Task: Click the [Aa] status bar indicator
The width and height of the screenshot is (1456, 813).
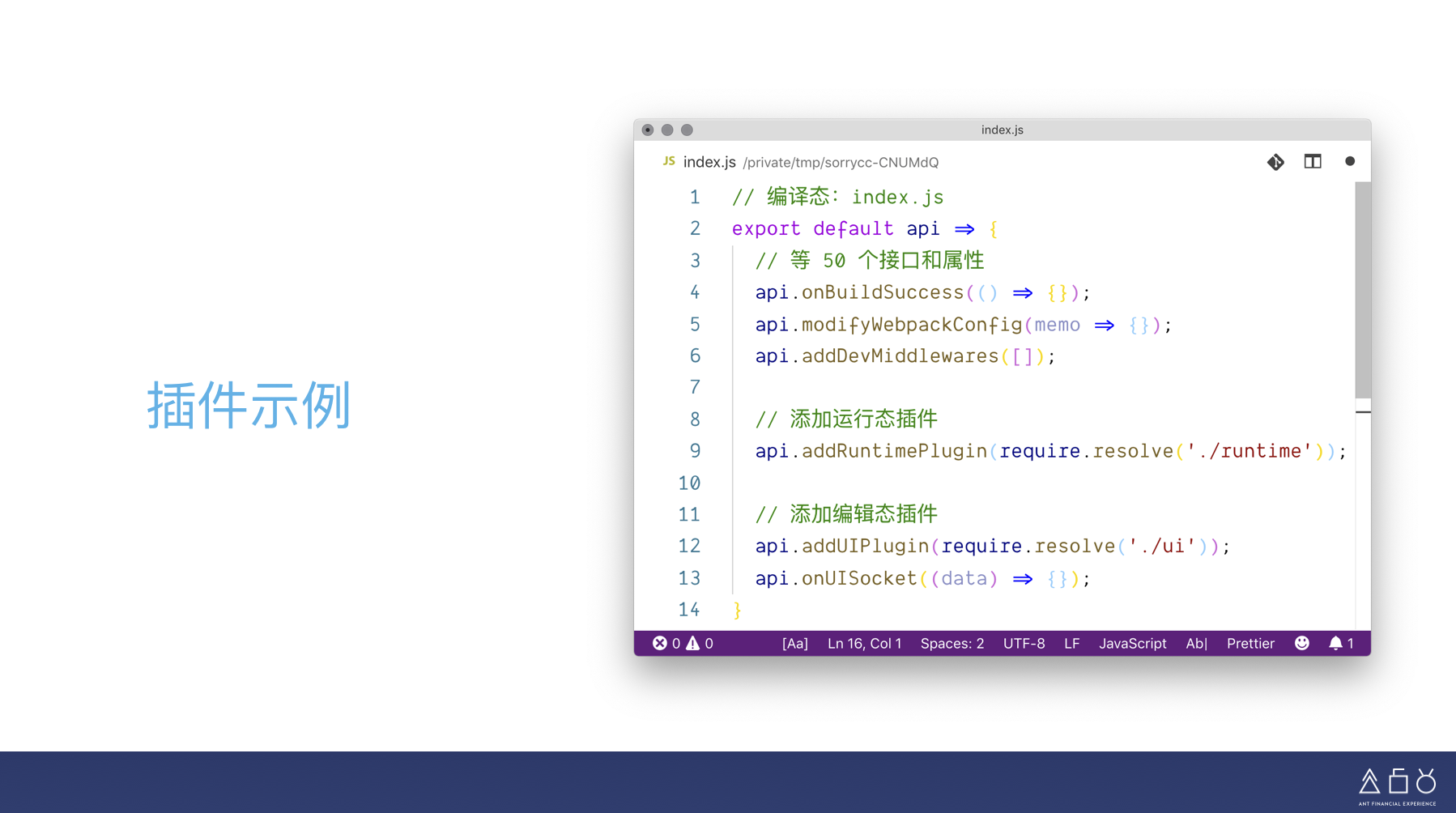Action: [794, 643]
